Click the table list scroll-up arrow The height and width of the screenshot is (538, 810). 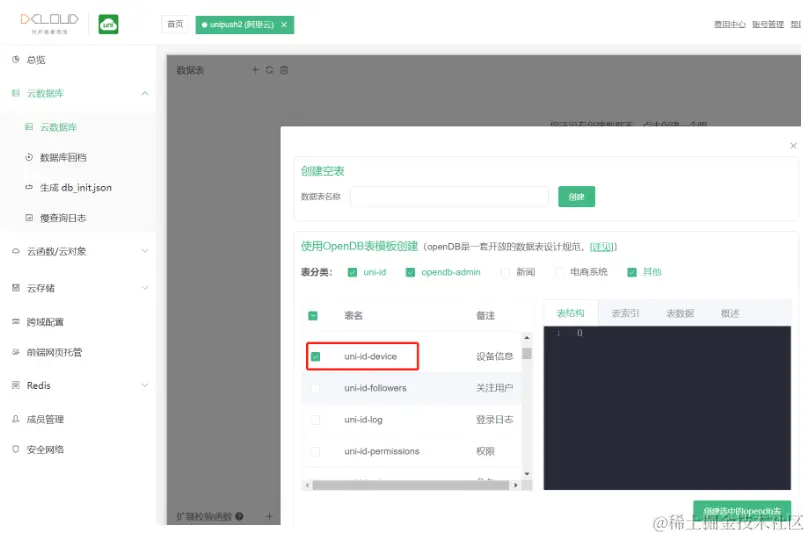pos(527,337)
